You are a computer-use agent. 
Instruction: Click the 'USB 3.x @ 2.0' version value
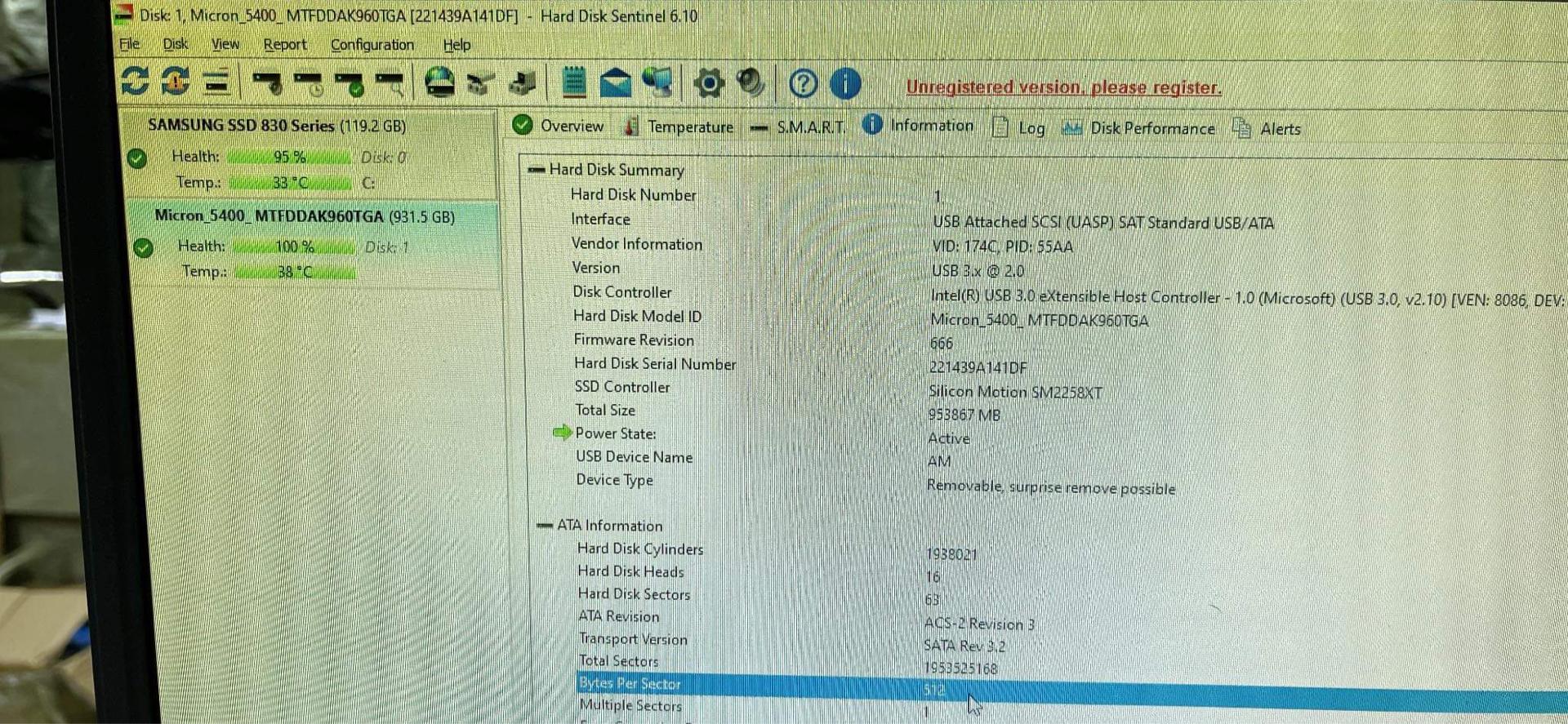(978, 270)
